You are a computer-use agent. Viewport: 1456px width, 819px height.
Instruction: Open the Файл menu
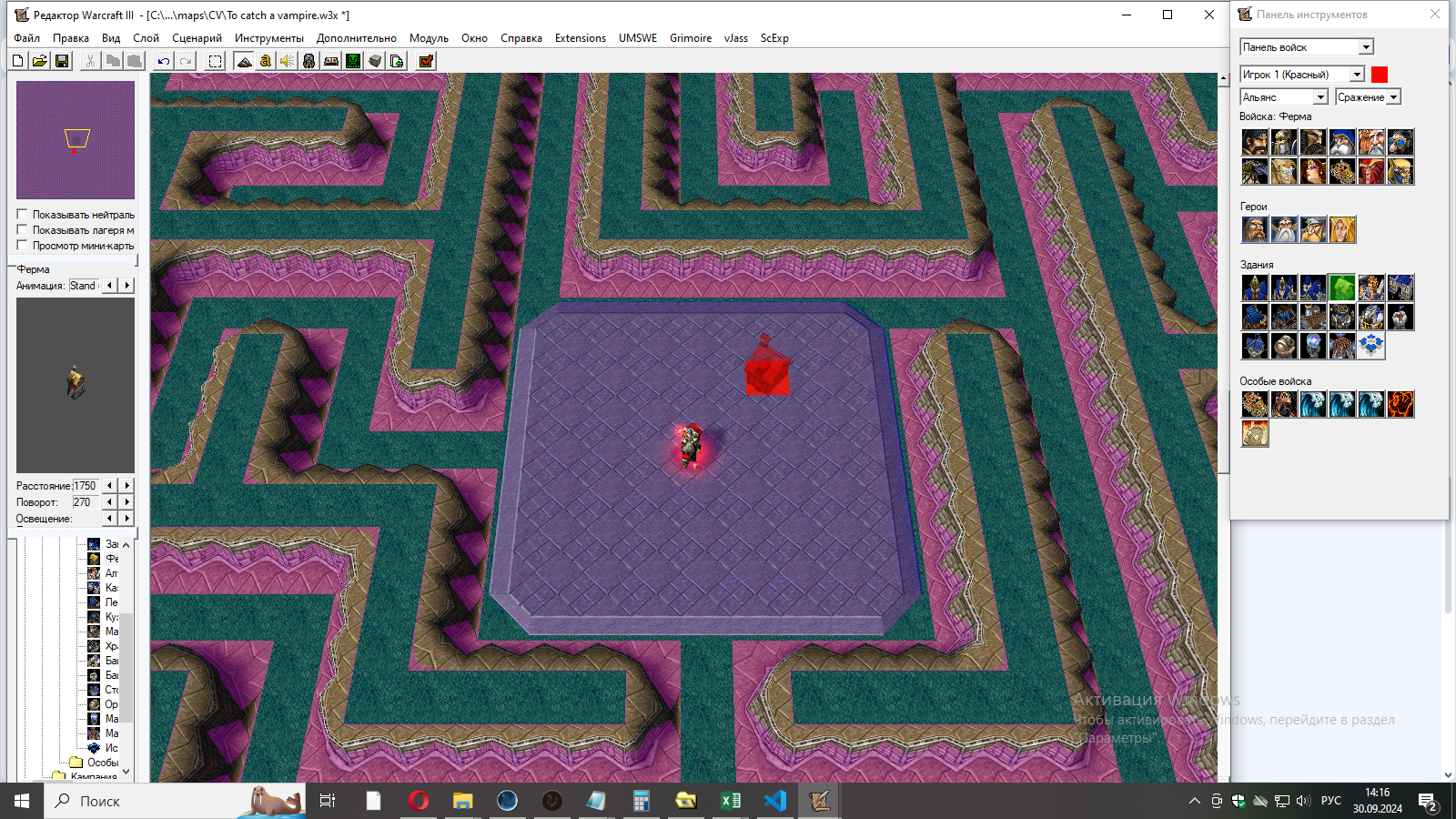27,38
